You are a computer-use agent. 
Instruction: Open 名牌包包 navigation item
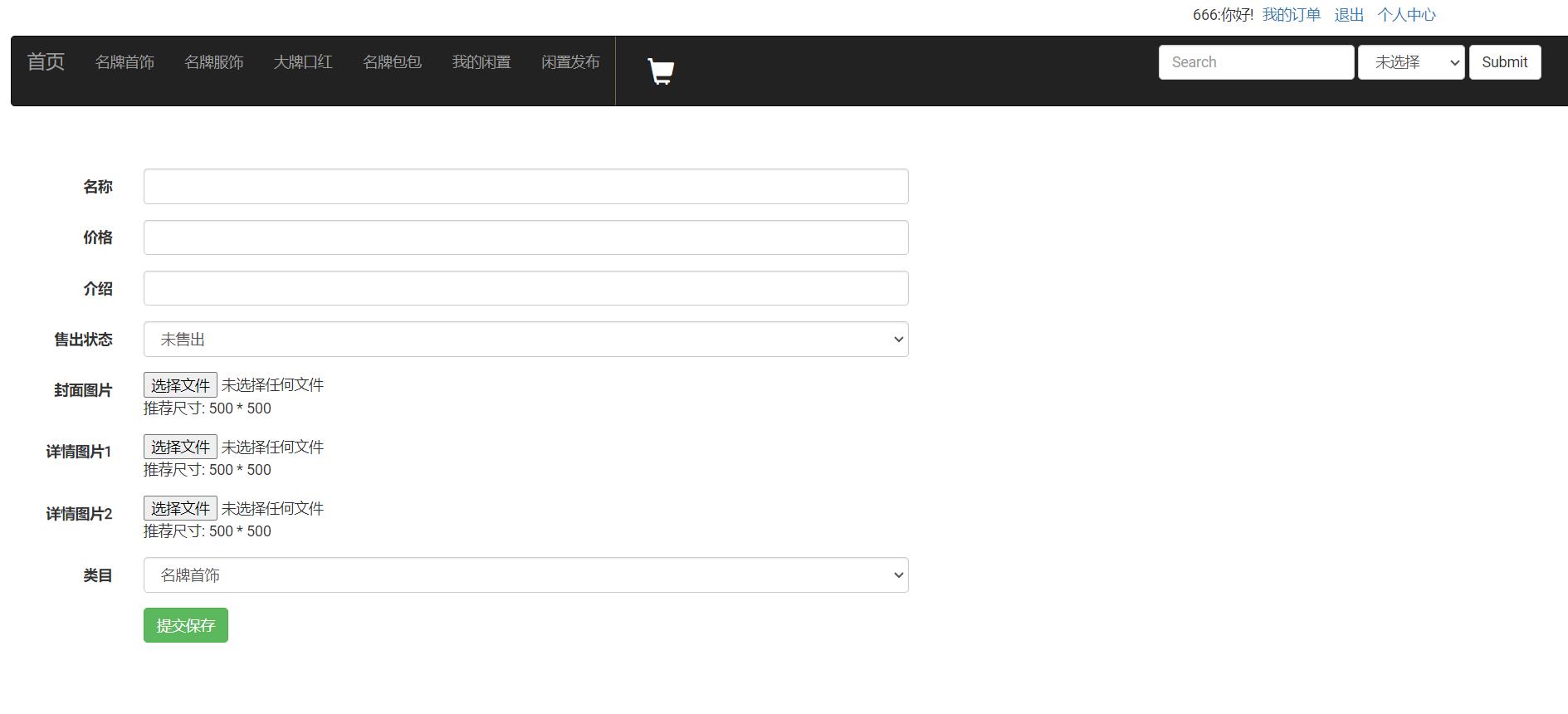[393, 62]
